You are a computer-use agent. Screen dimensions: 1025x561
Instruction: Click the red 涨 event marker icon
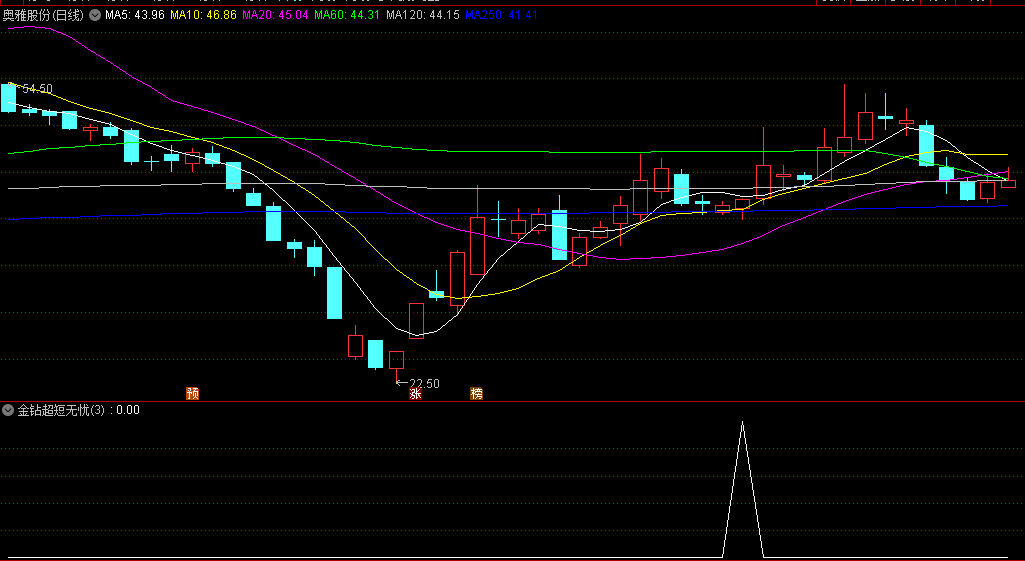(415, 394)
